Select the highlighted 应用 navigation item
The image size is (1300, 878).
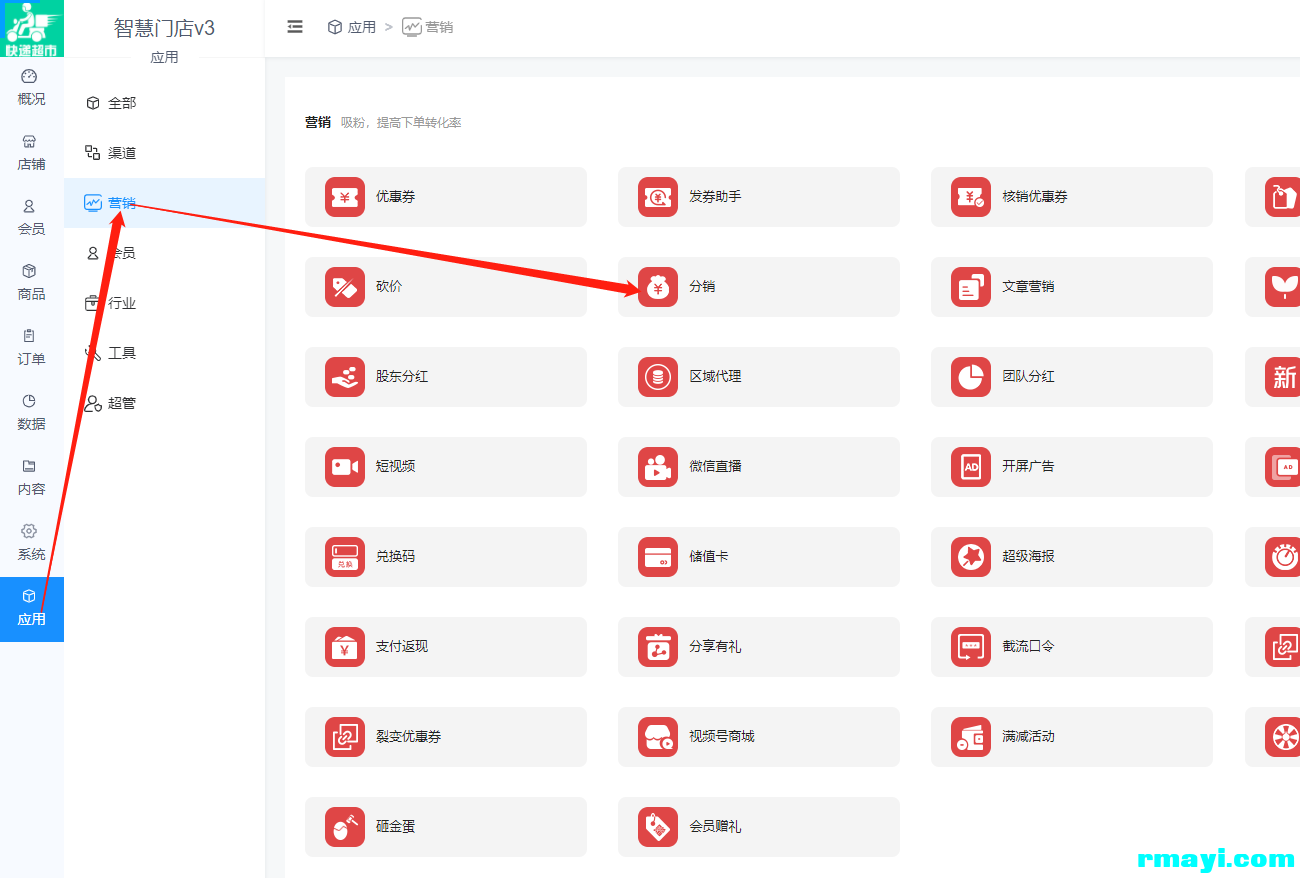pos(31,609)
